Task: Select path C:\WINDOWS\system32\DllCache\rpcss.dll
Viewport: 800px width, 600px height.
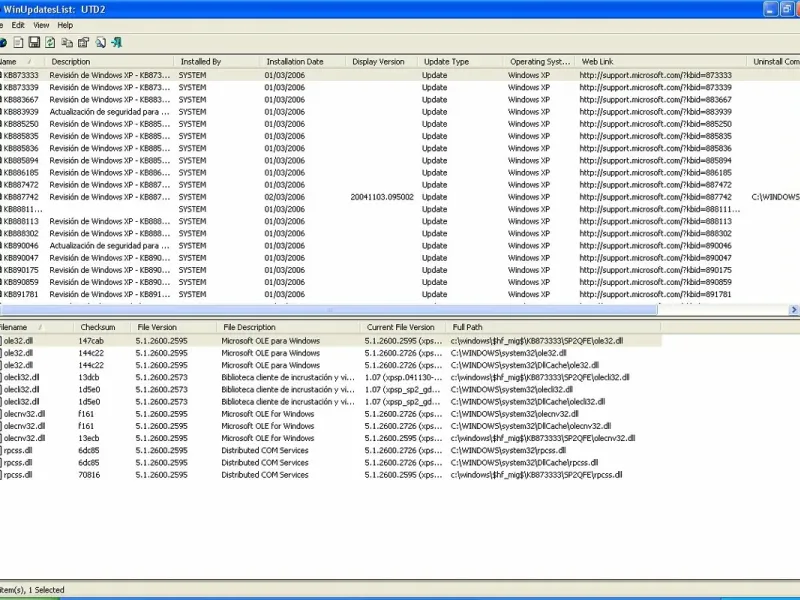Action: (x=524, y=463)
